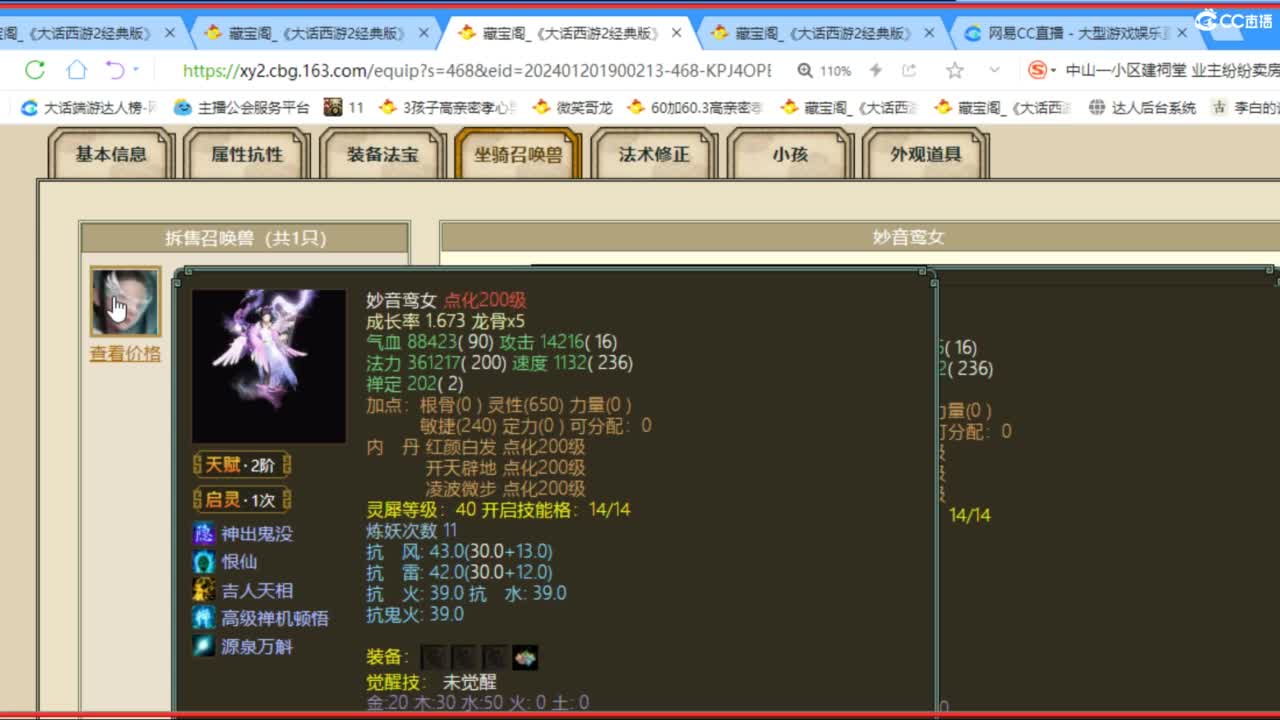The width and height of the screenshot is (1280, 720).
Task: Click the 启灵·1次 badge
Action: coord(241,500)
